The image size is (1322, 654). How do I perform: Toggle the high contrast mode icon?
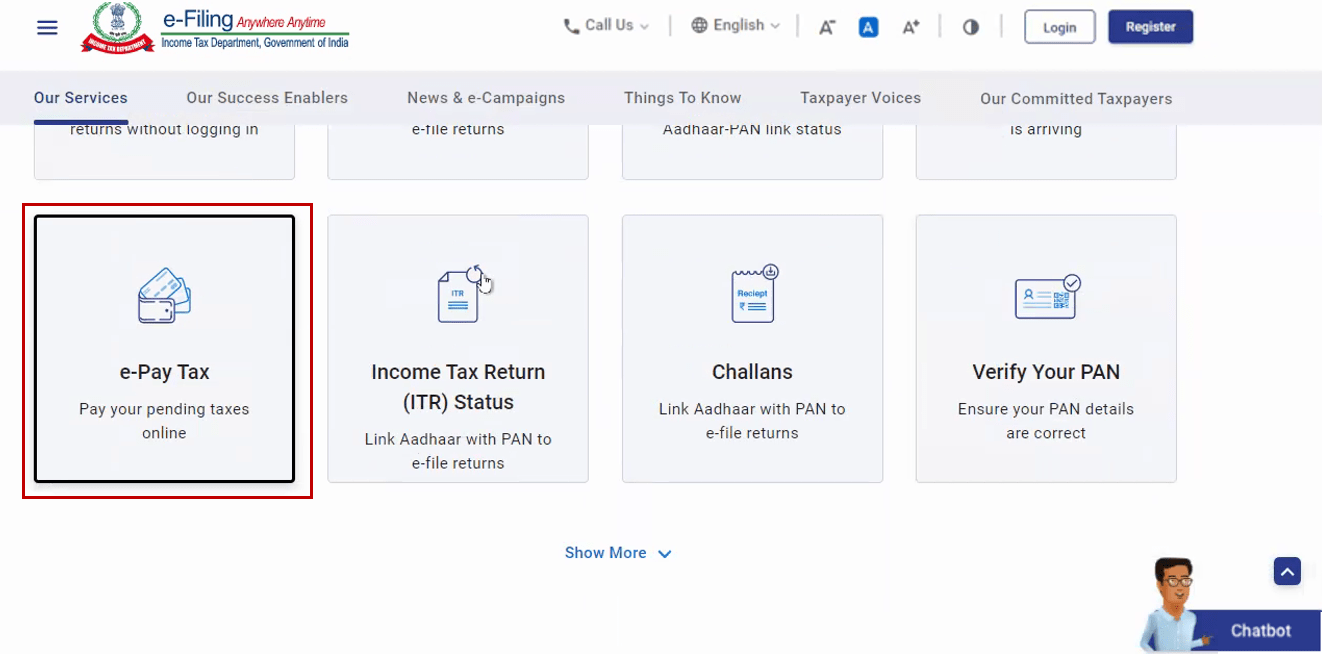[x=971, y=27]
